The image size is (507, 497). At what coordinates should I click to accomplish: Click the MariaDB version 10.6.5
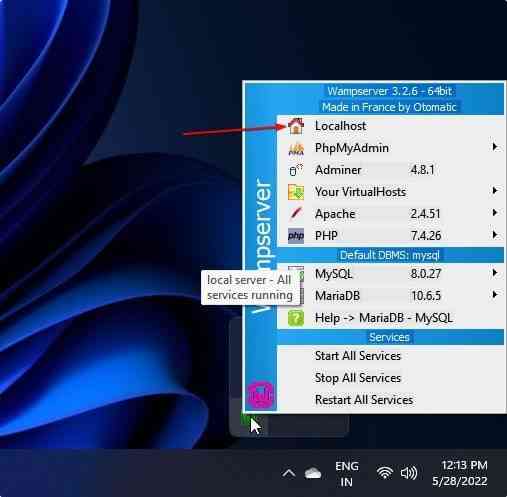coord(426,296)
